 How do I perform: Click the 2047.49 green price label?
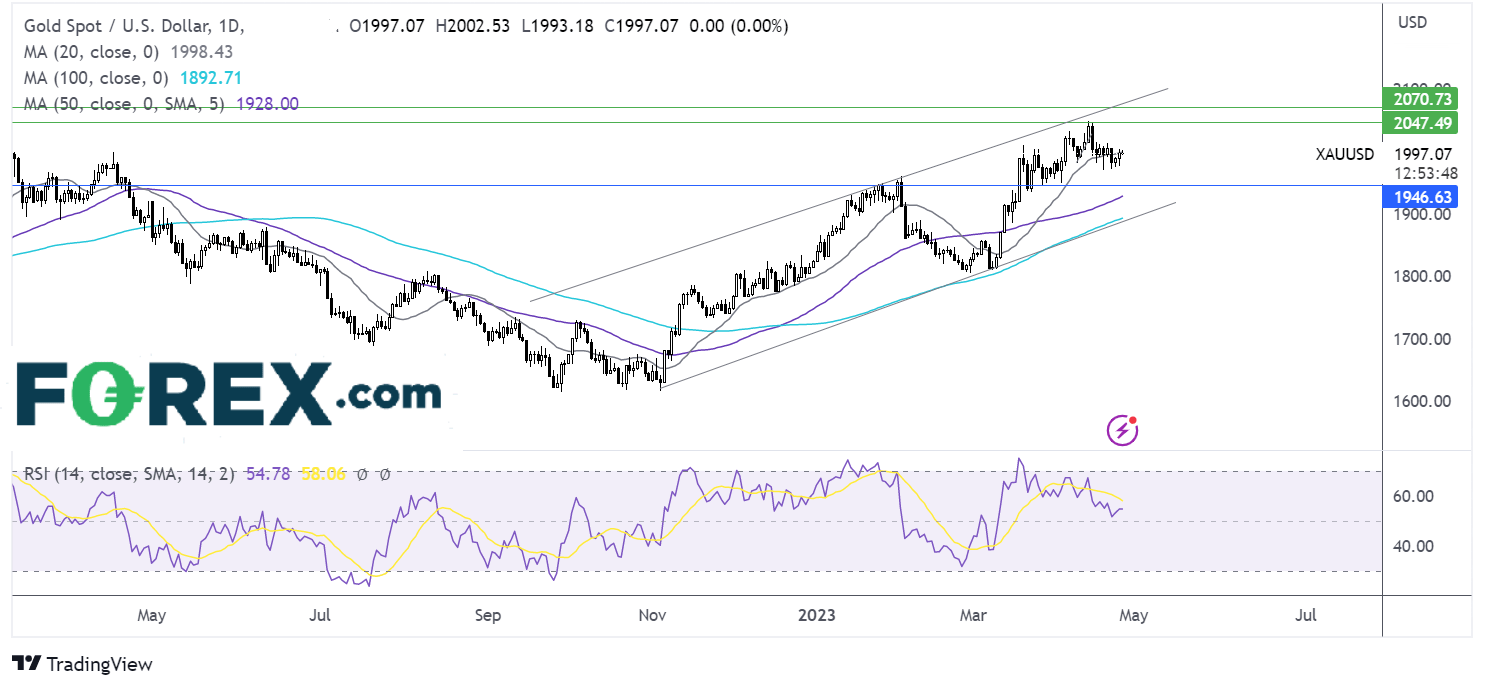tap(1419, 123)
